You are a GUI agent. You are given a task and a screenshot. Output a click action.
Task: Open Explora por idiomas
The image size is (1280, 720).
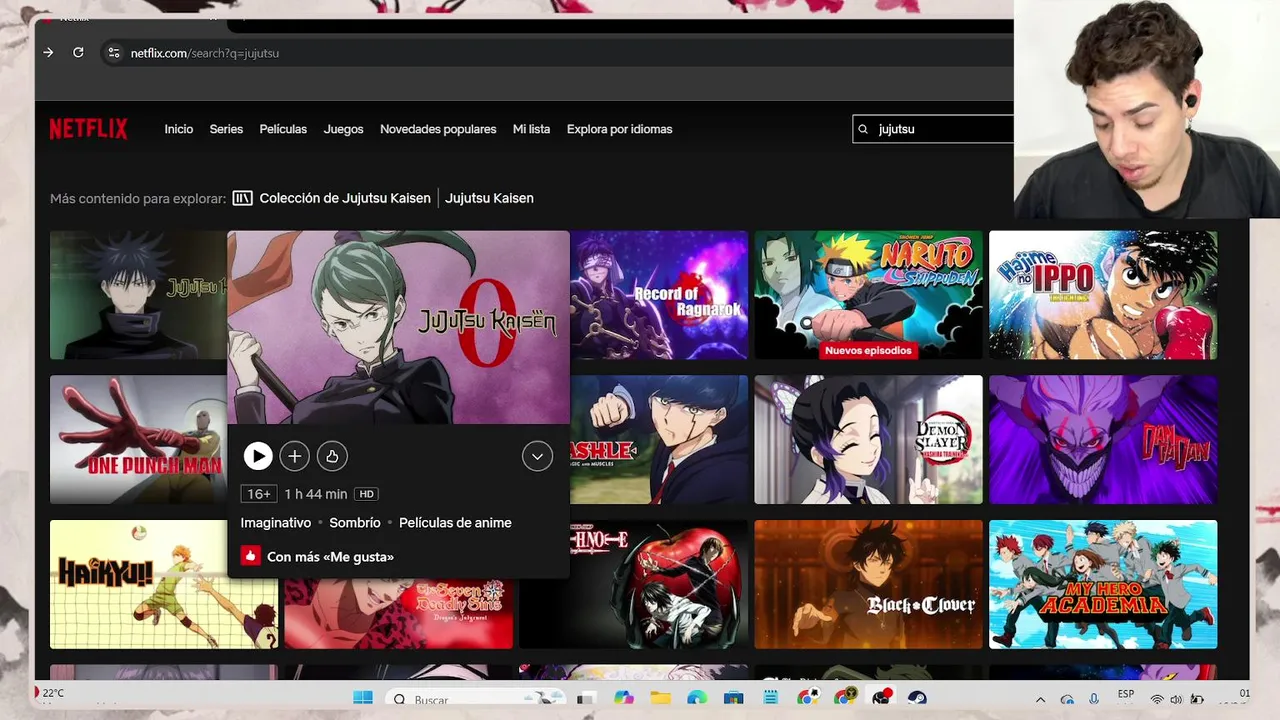(x=619, y=129)
